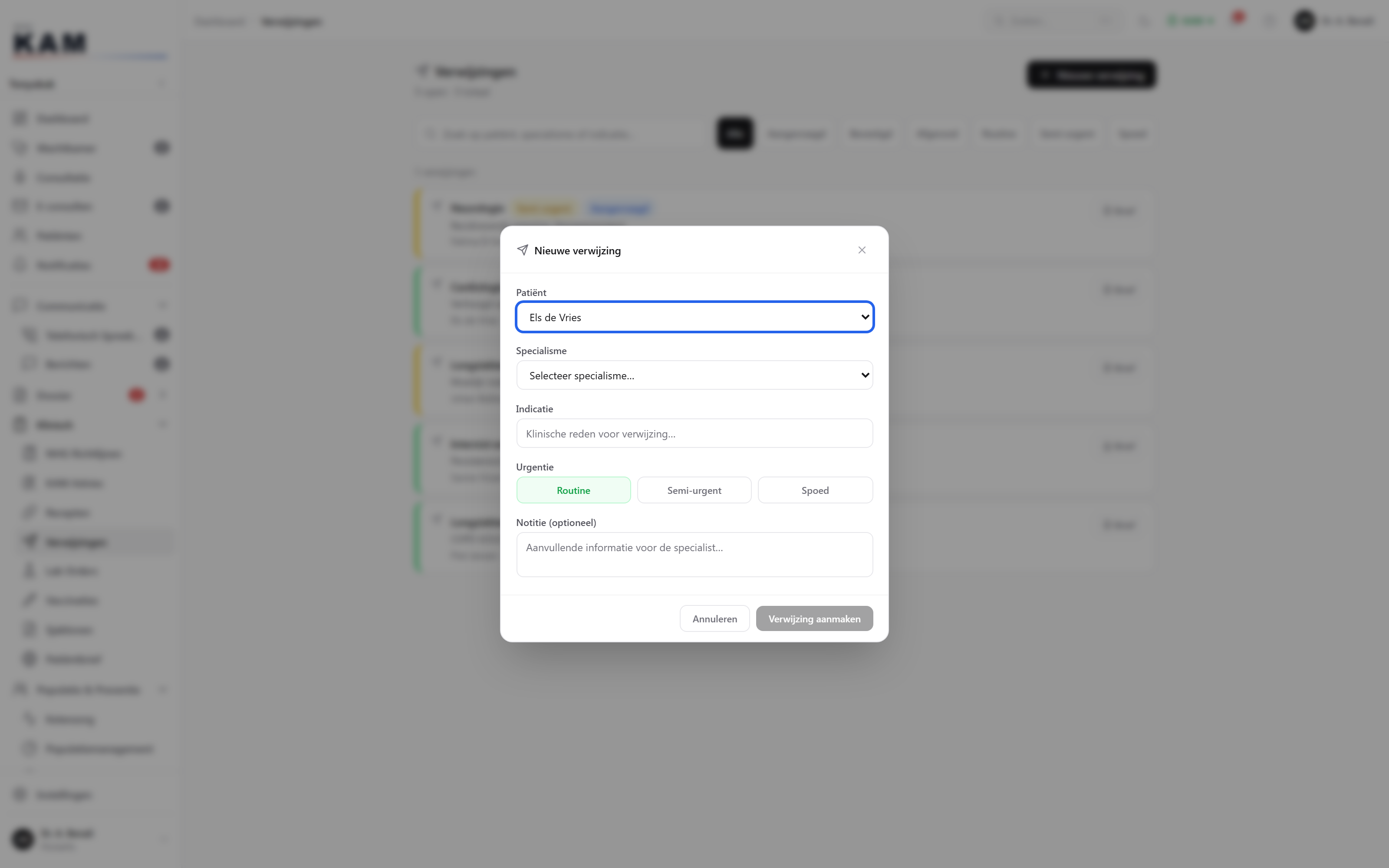Click the black Nieuwe verwijzing button behind dialog
Screen dimensions: 1389x868
tap(1090, 75)
